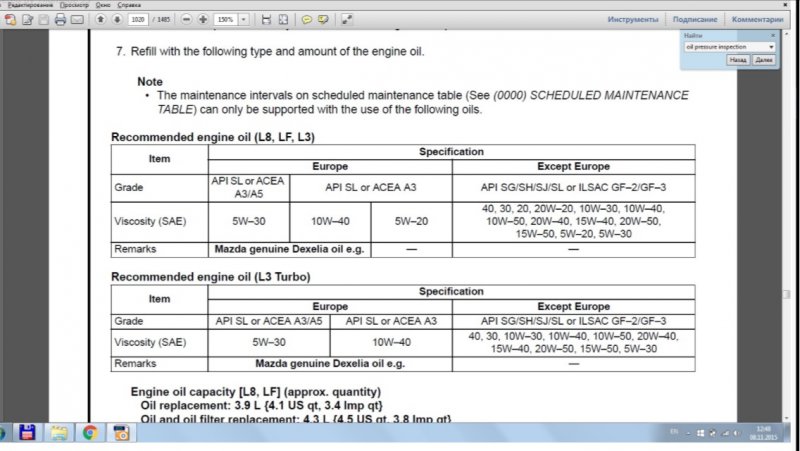Click the '(0000) SCHEDULED MAINTENANCE' reference text
The height and width of the screenshot is (451, 800).
[591, 95]
